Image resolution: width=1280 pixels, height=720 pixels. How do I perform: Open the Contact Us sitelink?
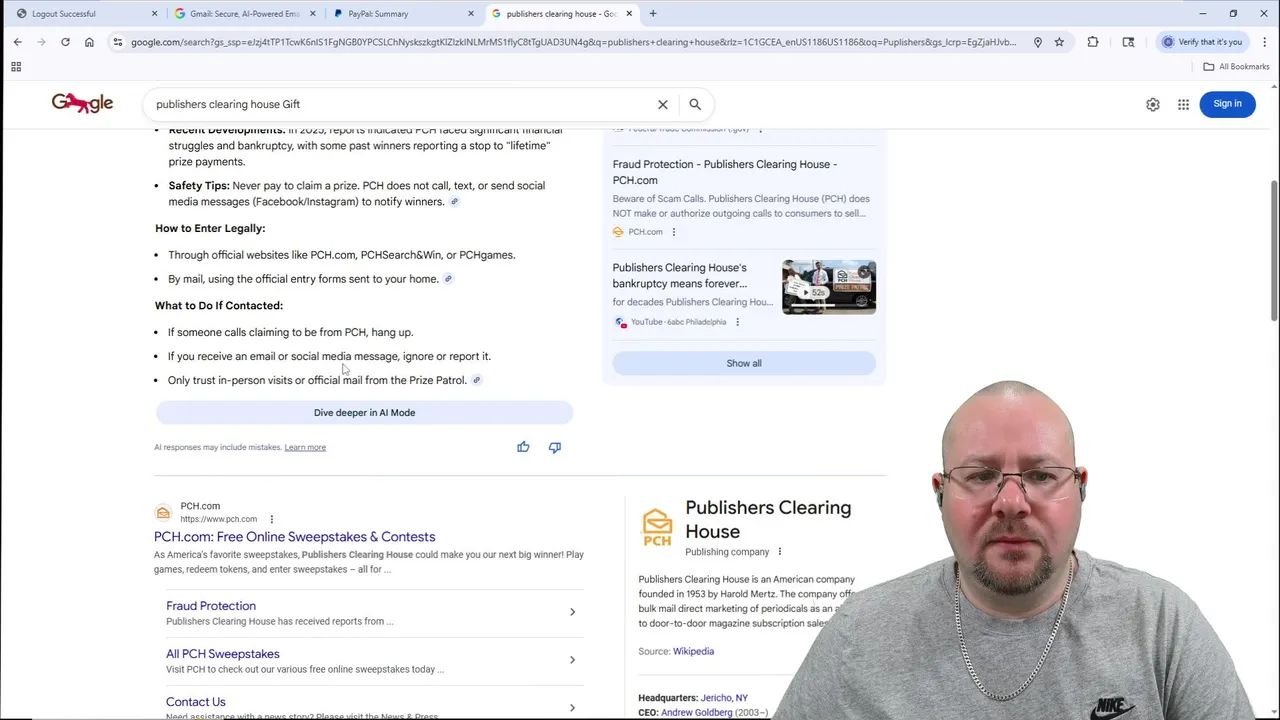(x=196, y=702)
